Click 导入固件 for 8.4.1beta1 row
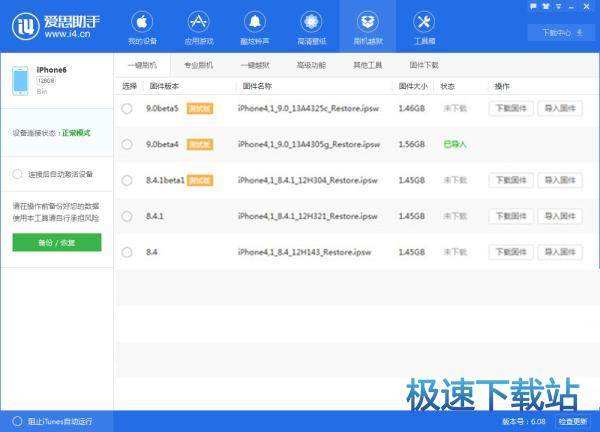The height and width of the screenshot is (432, 600). tap(560, 180)
